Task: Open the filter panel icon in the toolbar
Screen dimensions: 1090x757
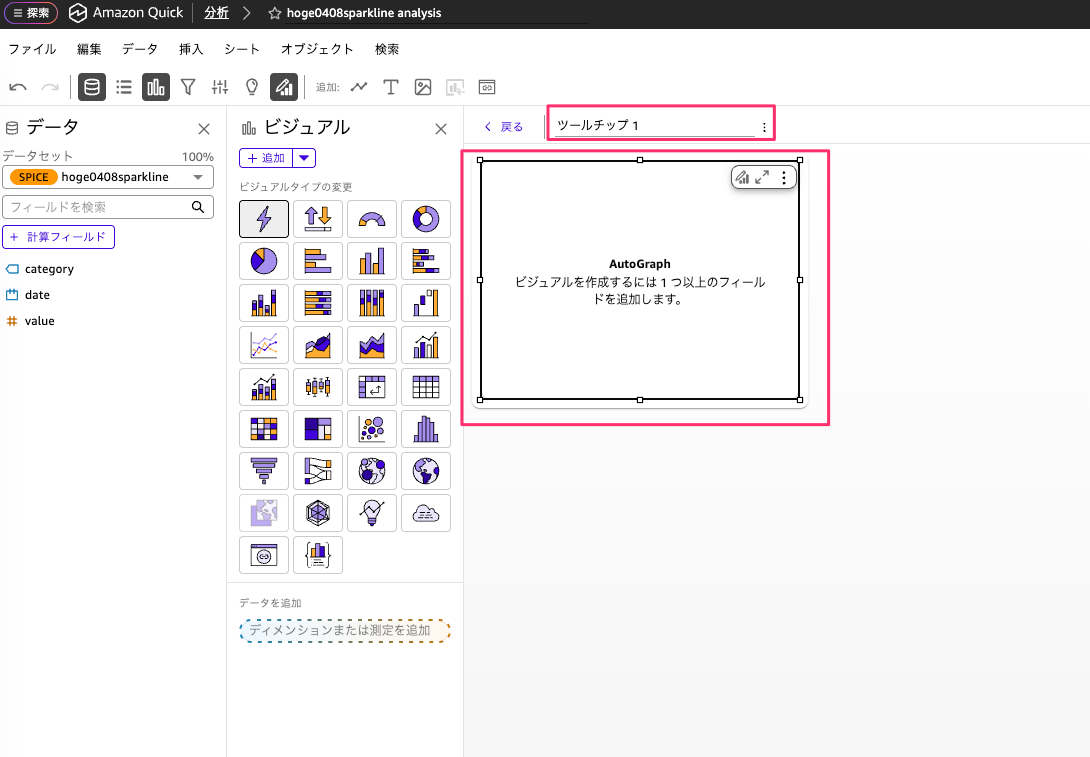Action: click(188, 87)
